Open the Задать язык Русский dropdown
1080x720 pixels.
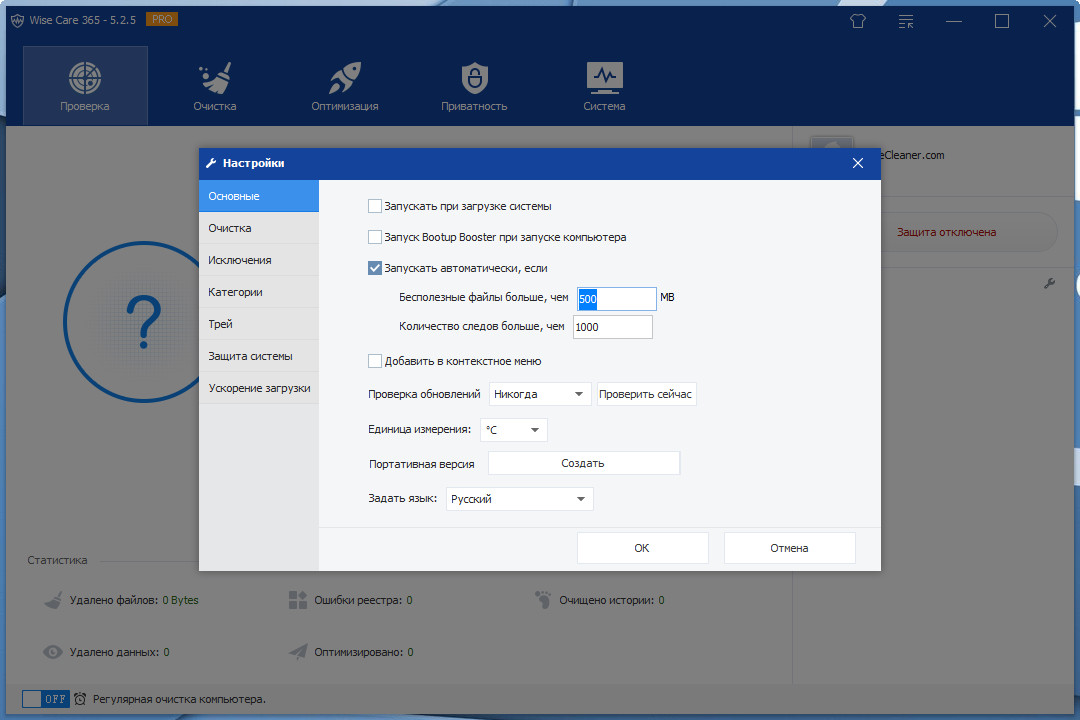519,499
